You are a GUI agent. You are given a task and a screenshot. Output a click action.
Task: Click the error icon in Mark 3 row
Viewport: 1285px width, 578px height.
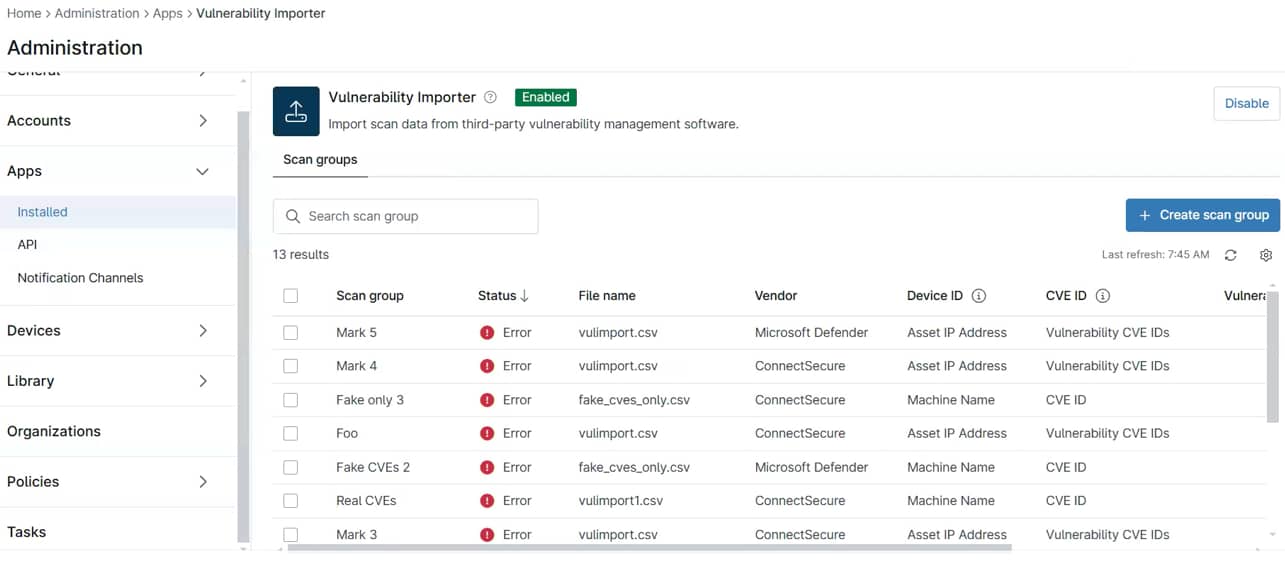pos(487,534)
